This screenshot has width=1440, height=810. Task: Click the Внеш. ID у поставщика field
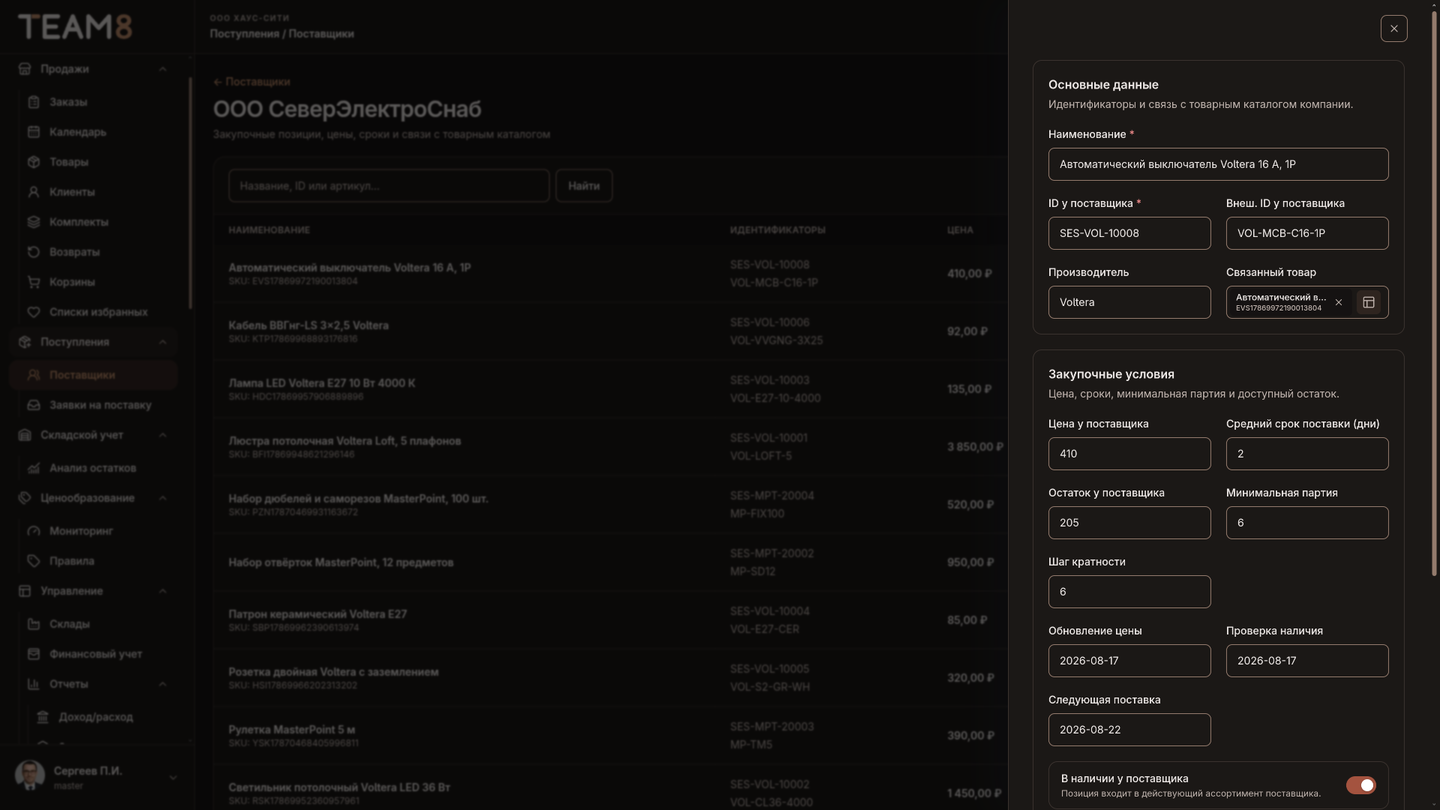coord(1307,233)
